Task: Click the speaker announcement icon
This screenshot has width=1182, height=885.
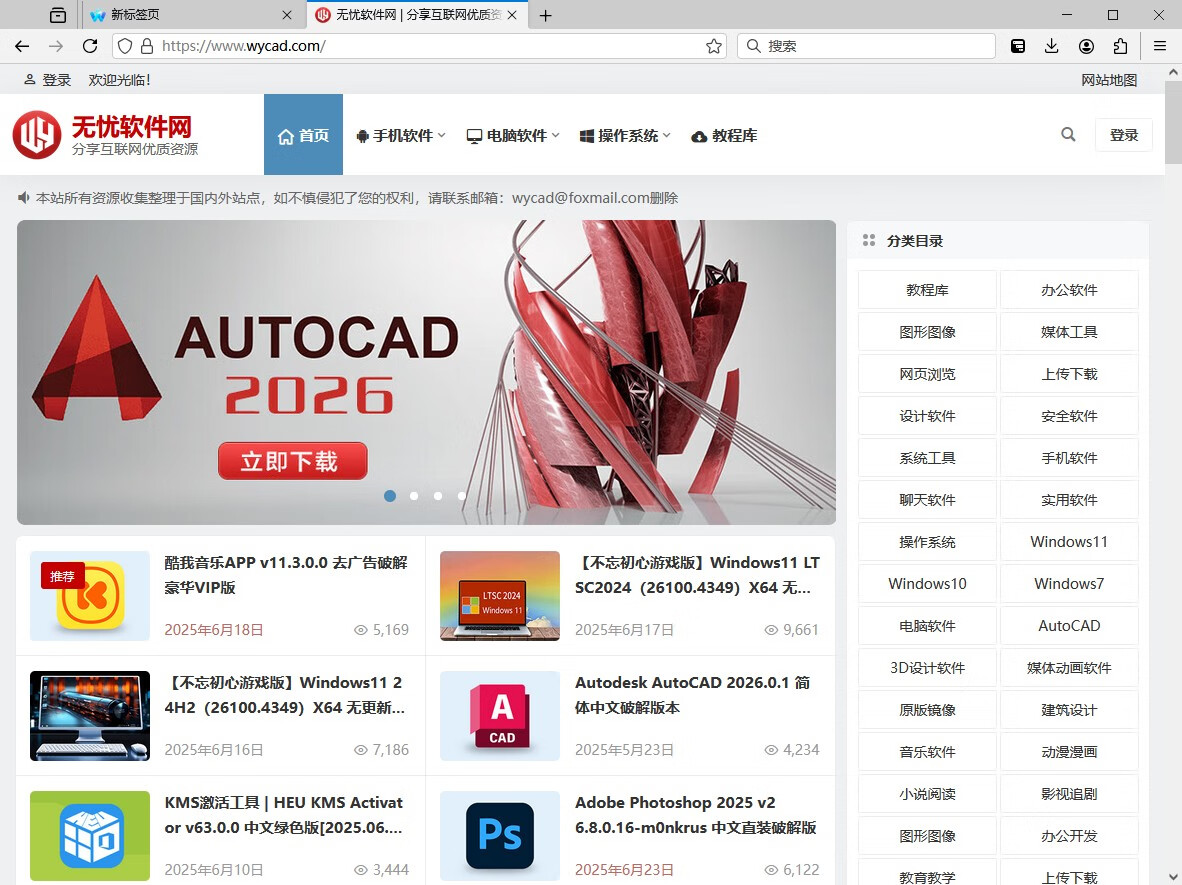Action: tap(23, 197)
